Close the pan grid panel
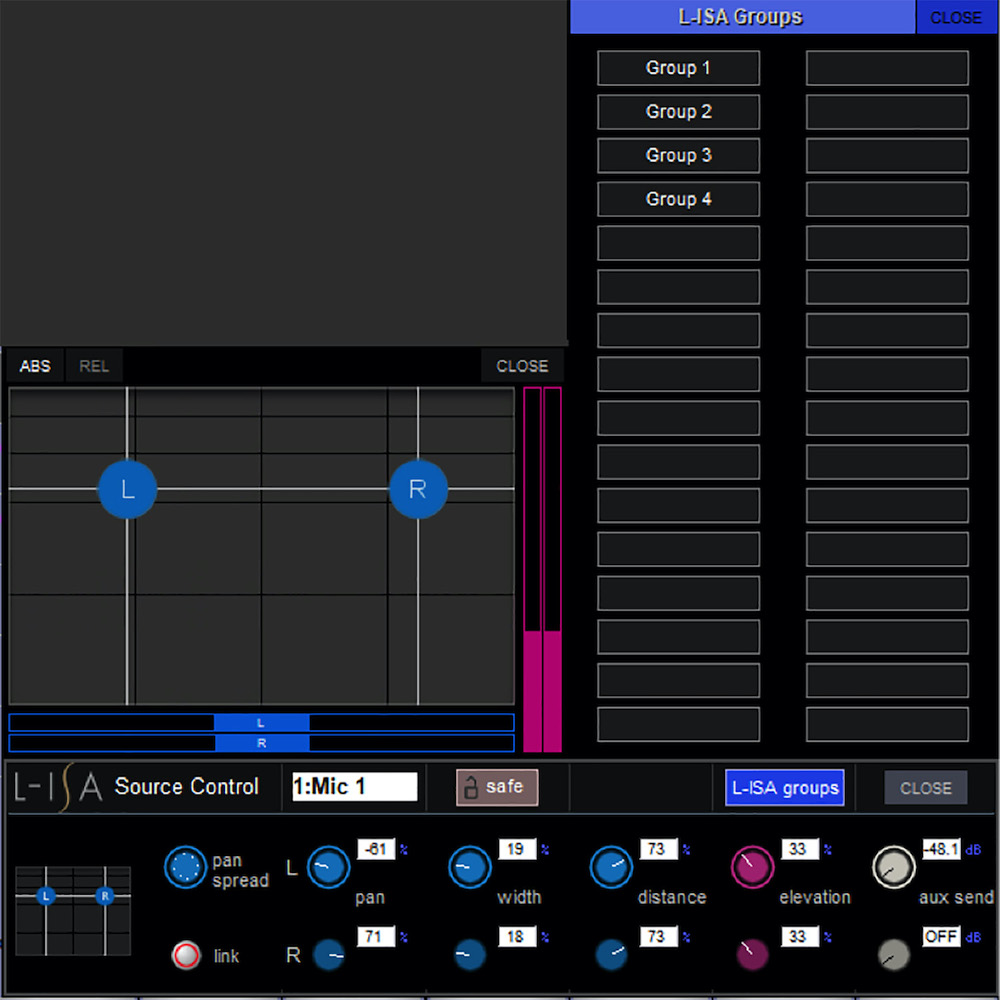The image size is (1000, 1000). click(522, 366)
